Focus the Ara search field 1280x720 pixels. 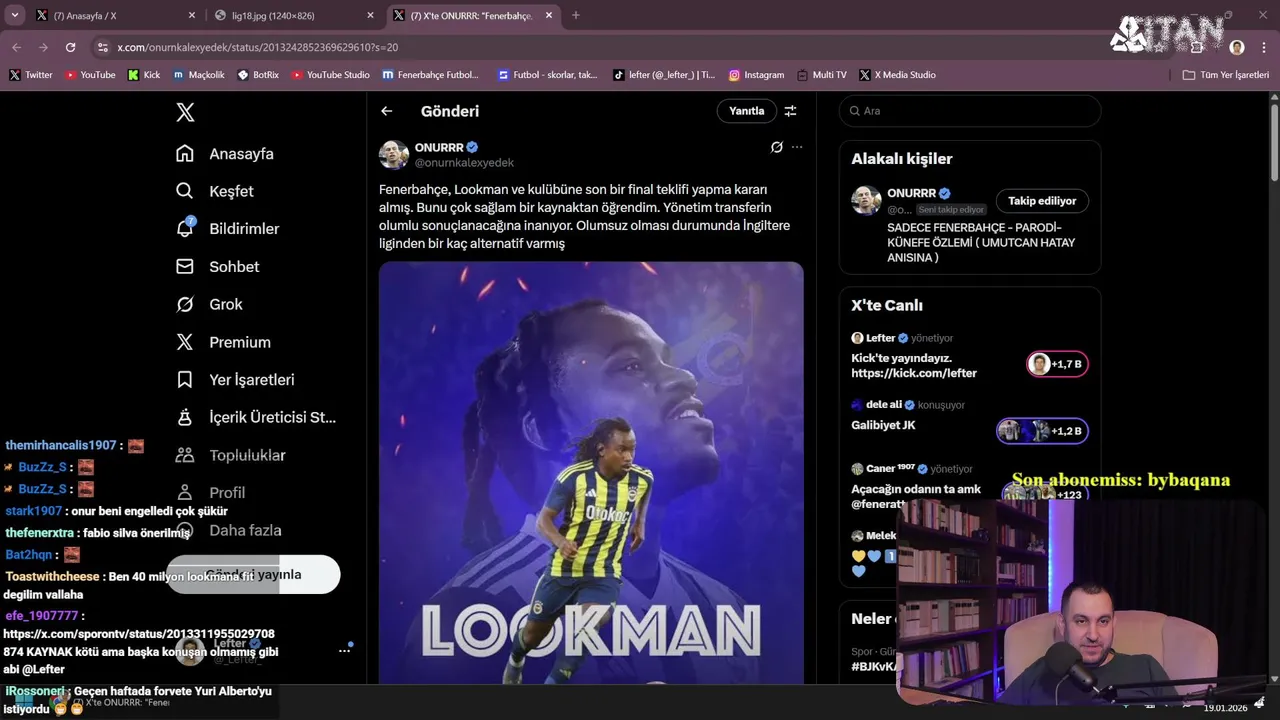(970, 111)
